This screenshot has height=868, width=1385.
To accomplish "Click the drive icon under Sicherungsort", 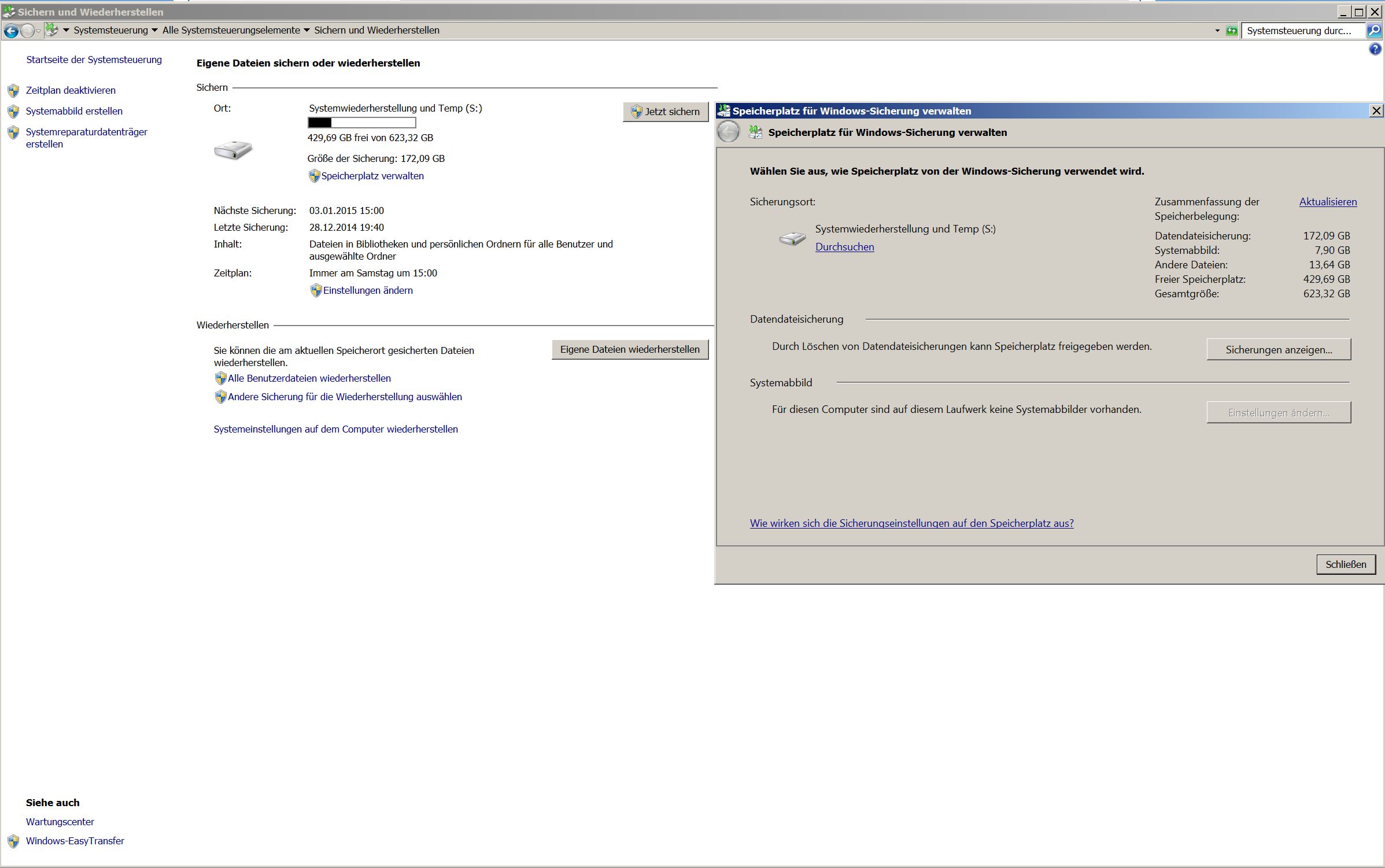I will (792, 238).
